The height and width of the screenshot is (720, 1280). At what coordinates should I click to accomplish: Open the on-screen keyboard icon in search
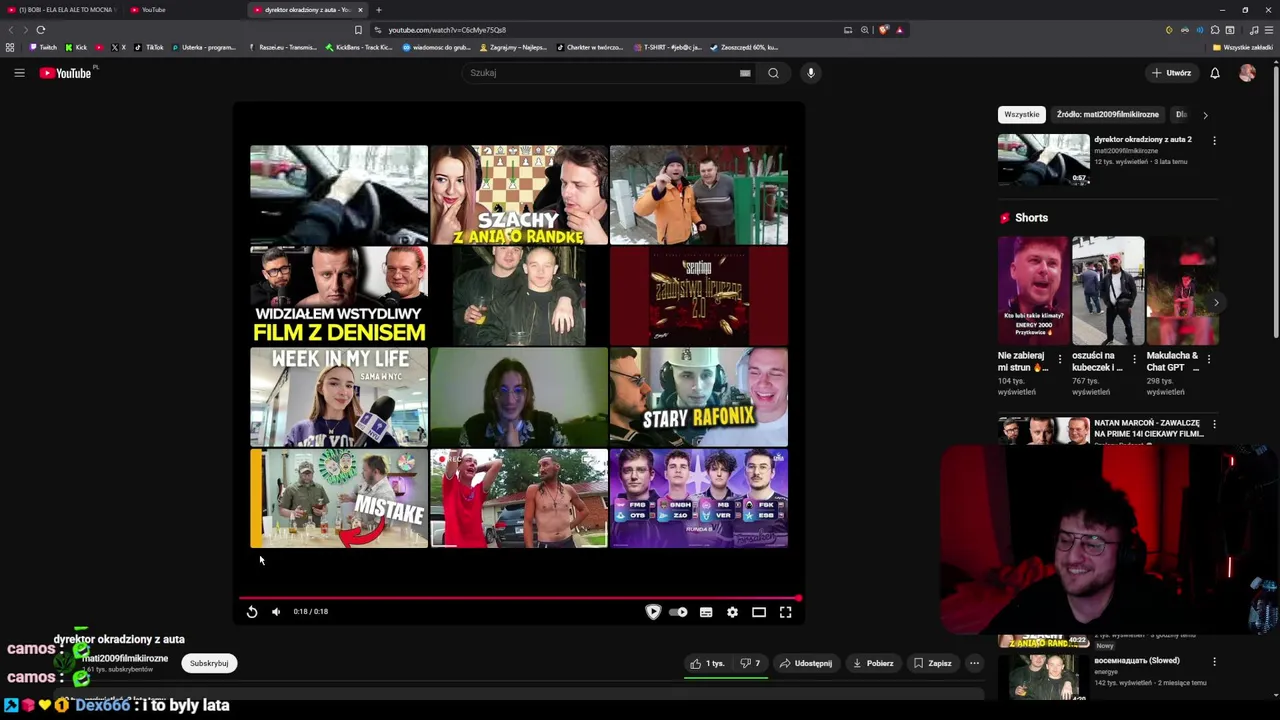tap(745, 73)
